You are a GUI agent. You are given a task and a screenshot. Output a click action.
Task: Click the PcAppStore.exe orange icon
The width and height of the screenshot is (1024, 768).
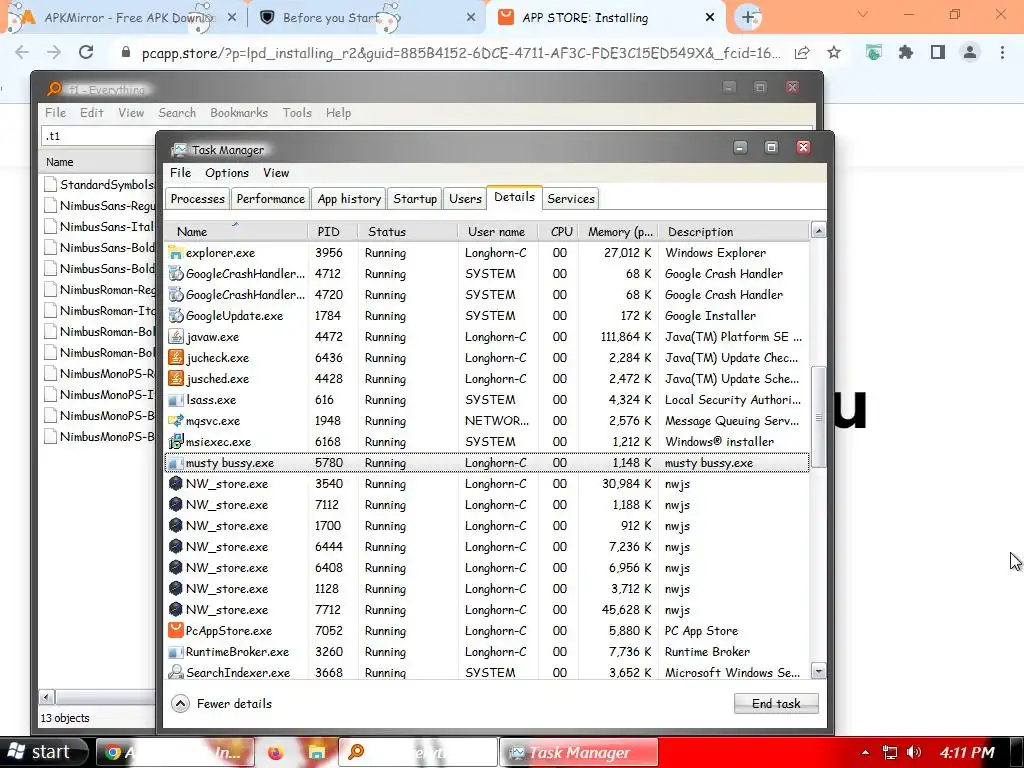[175, 630]
